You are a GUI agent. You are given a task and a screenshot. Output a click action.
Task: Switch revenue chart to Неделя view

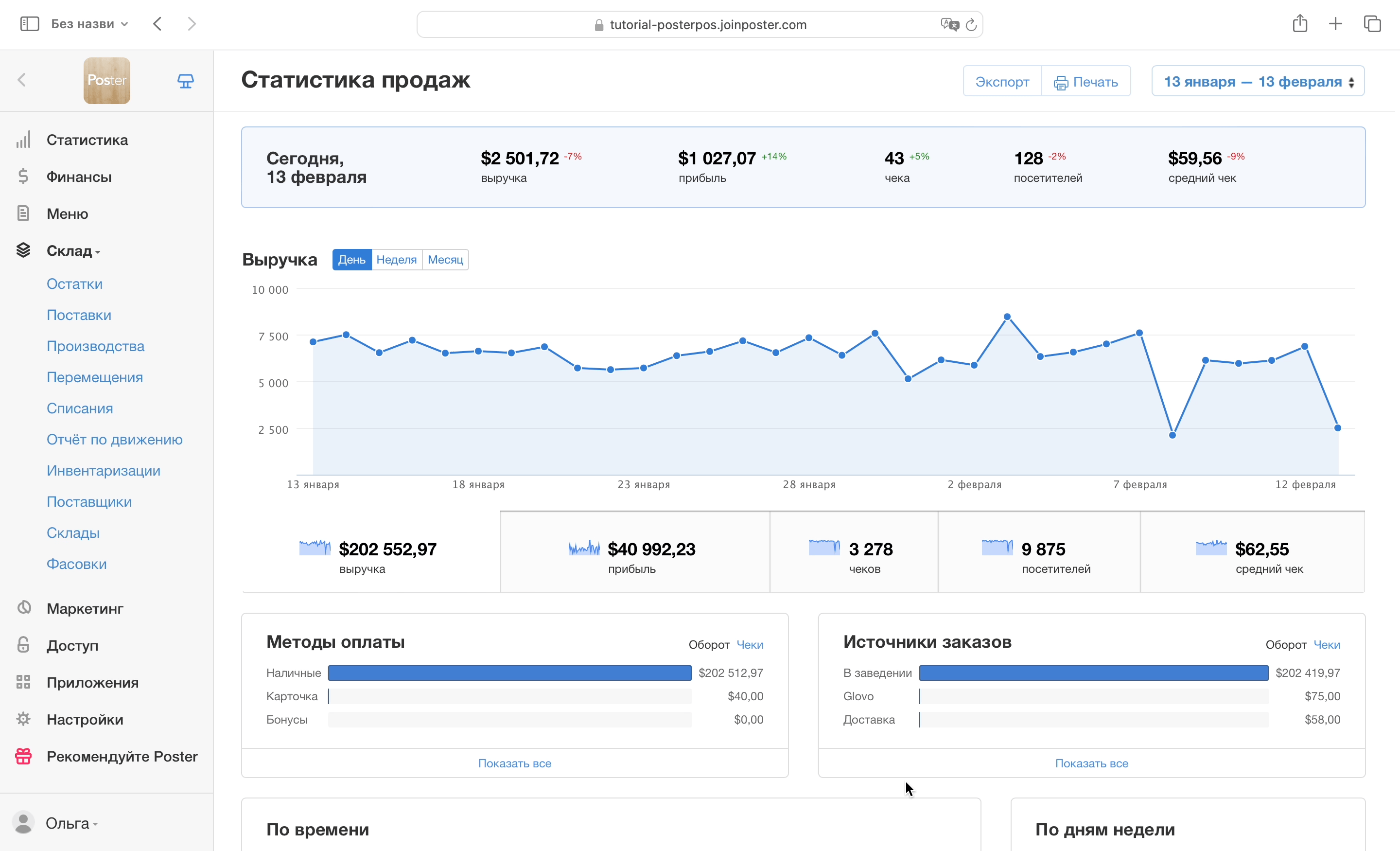(397, 260)
